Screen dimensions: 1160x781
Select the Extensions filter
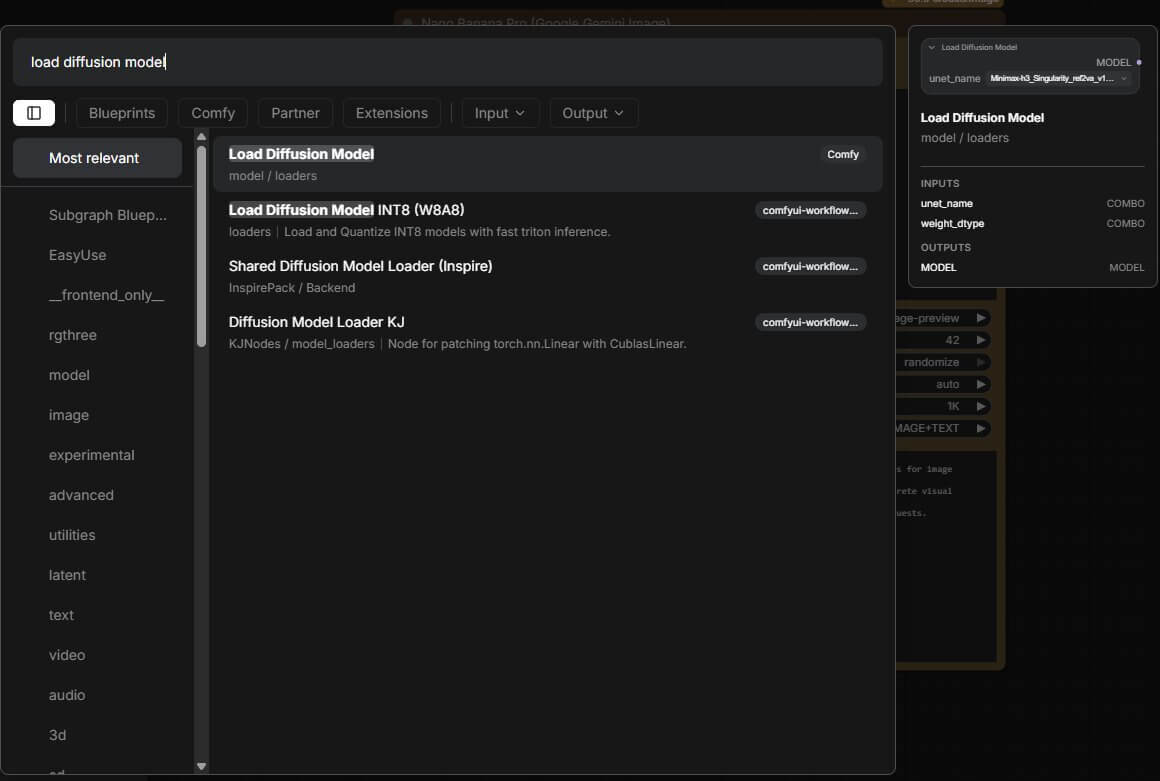click(391, 113)
